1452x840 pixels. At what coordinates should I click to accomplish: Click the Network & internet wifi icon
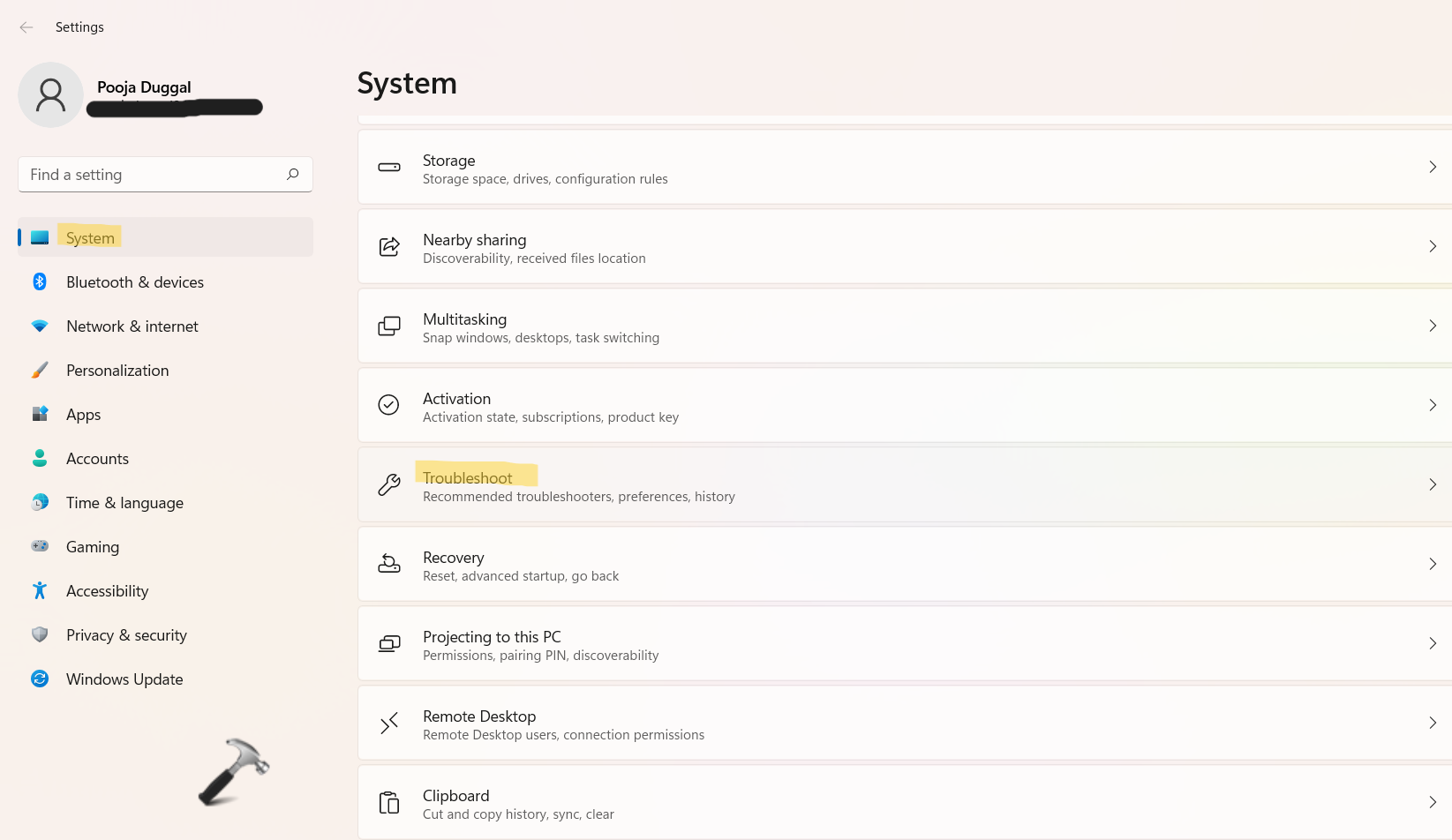point(40,326)
